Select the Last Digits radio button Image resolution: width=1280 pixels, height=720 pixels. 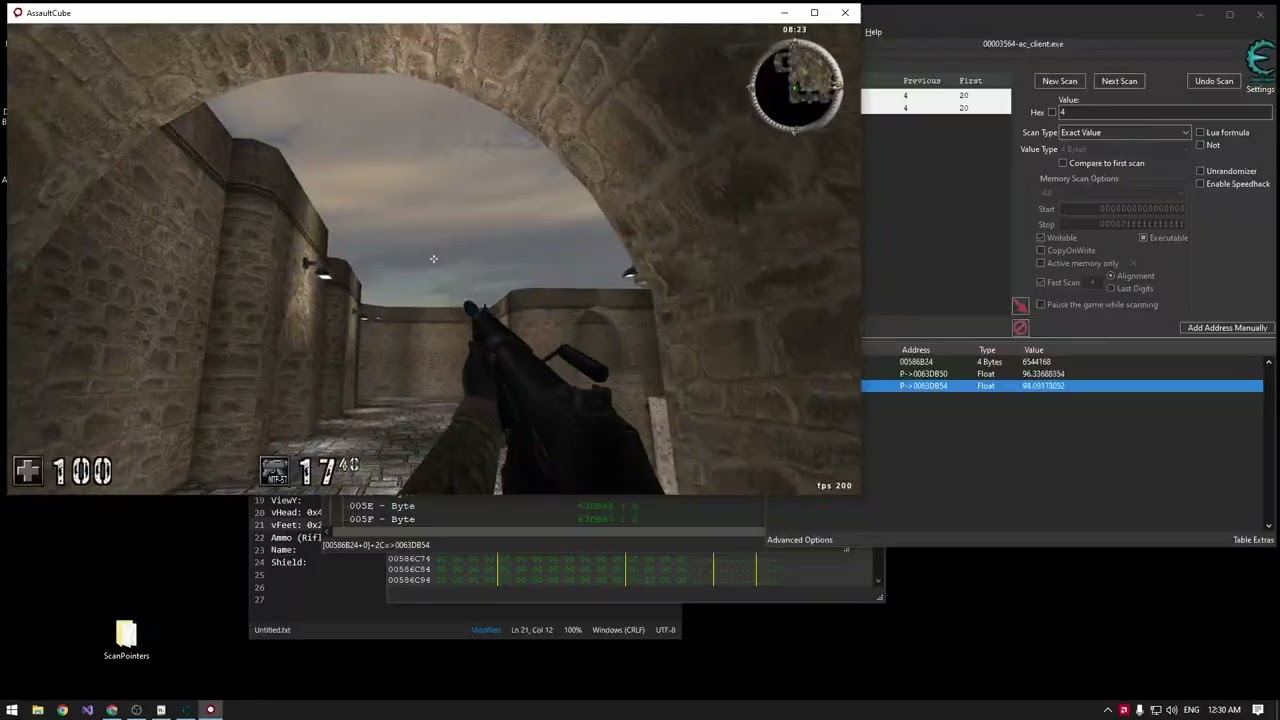pos(1111,289)
